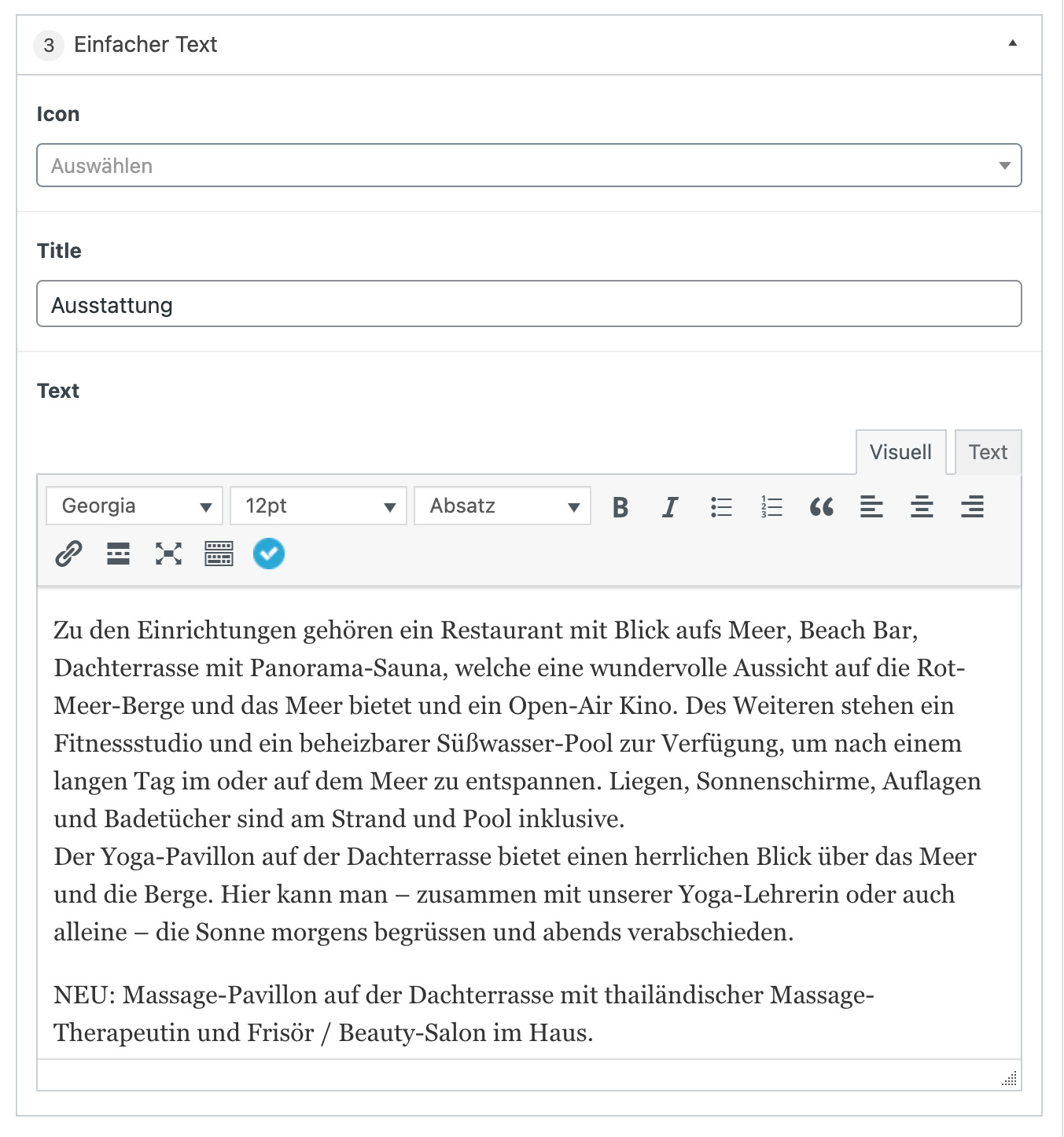Click the Title field containing Ausstattung
Screen dimensions: 1064x1137
[528, 304]
